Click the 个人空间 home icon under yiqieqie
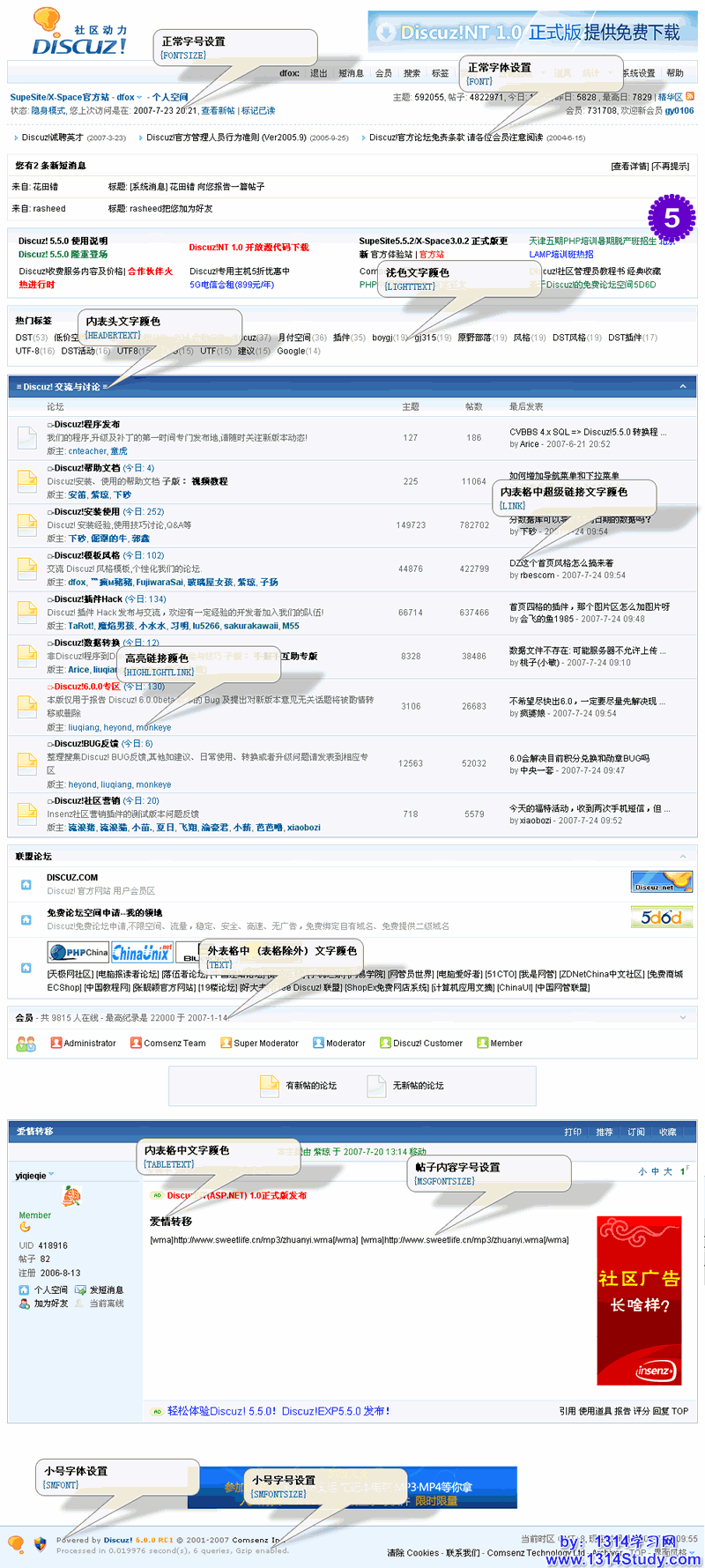Screen dimensions: 705x1568 [x=24, y=1289]
